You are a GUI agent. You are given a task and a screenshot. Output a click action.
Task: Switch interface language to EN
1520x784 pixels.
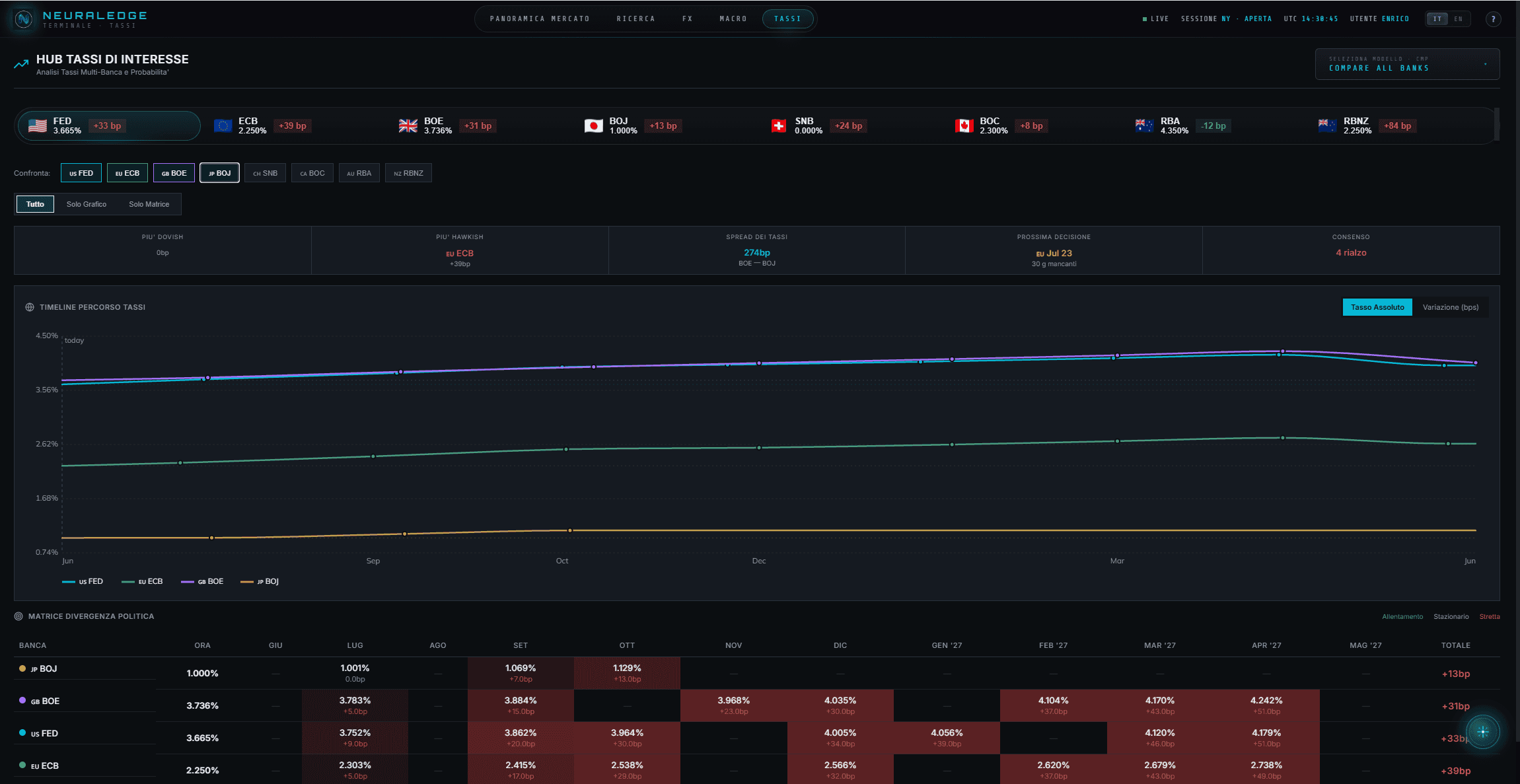coord(1459,19)
